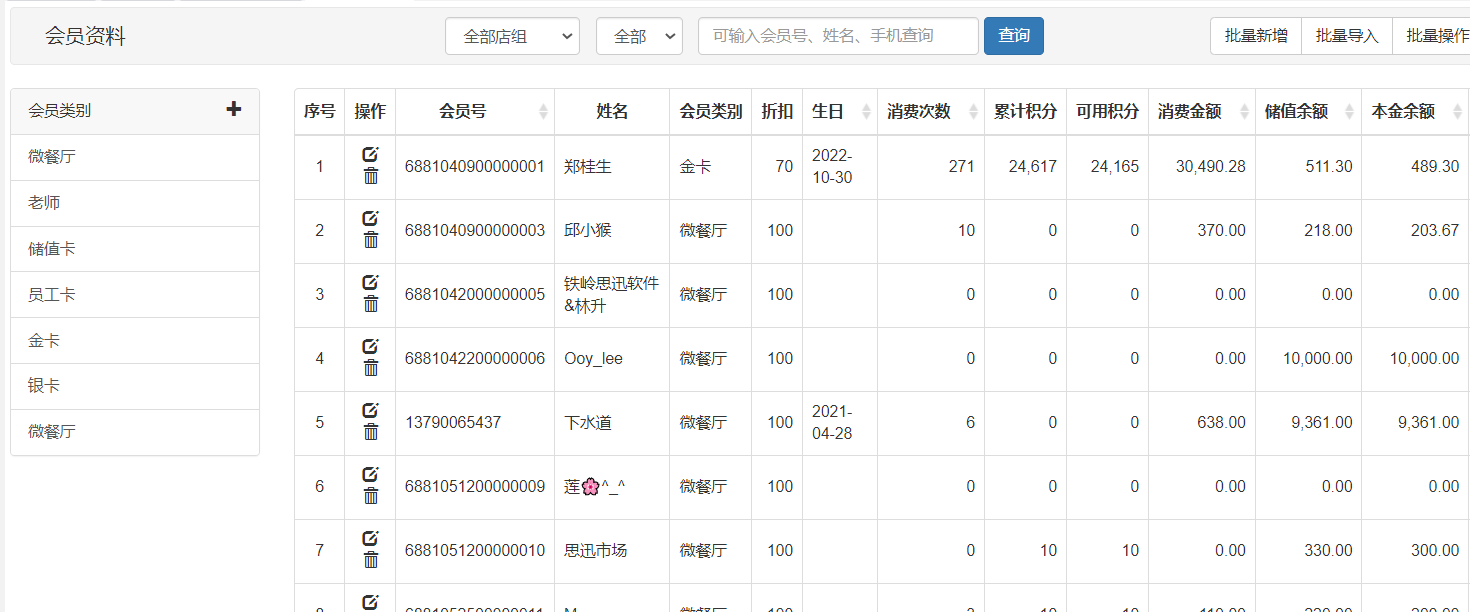The image size is (1470, 612).
Task: Delete member 邱小猴 using trash icon
Action: point(370,240)
